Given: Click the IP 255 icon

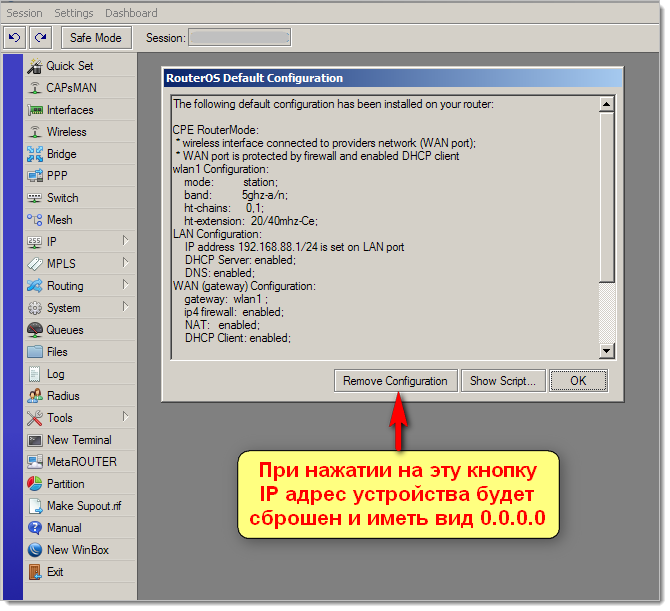Looking at the screenshot, I should coord(35,242).
